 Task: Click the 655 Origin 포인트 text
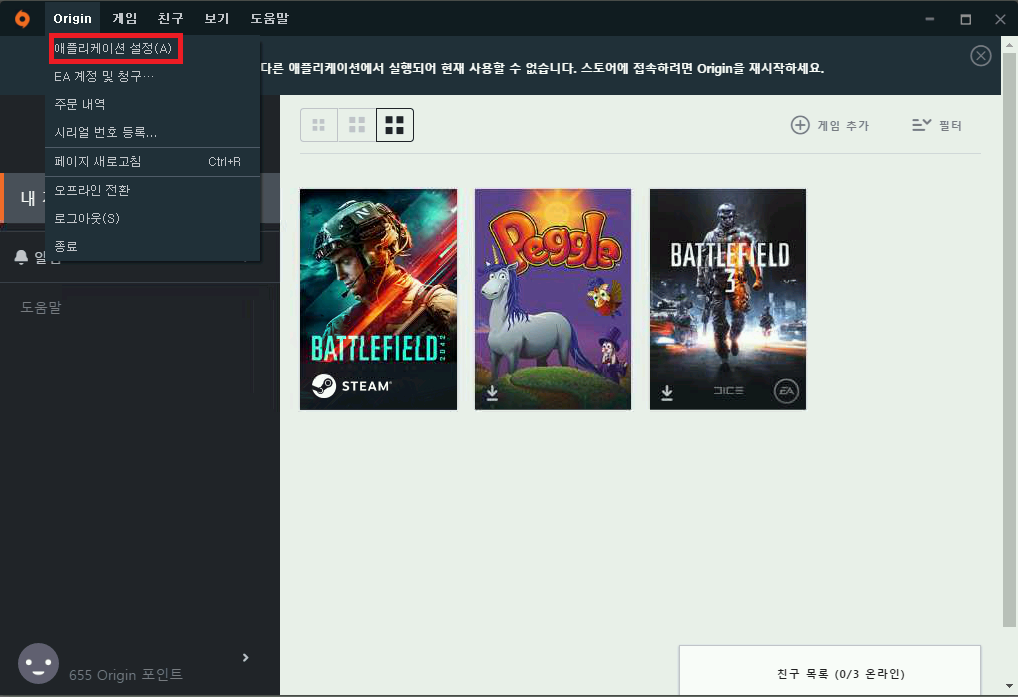pyautogui.click(x=126, y=675)
